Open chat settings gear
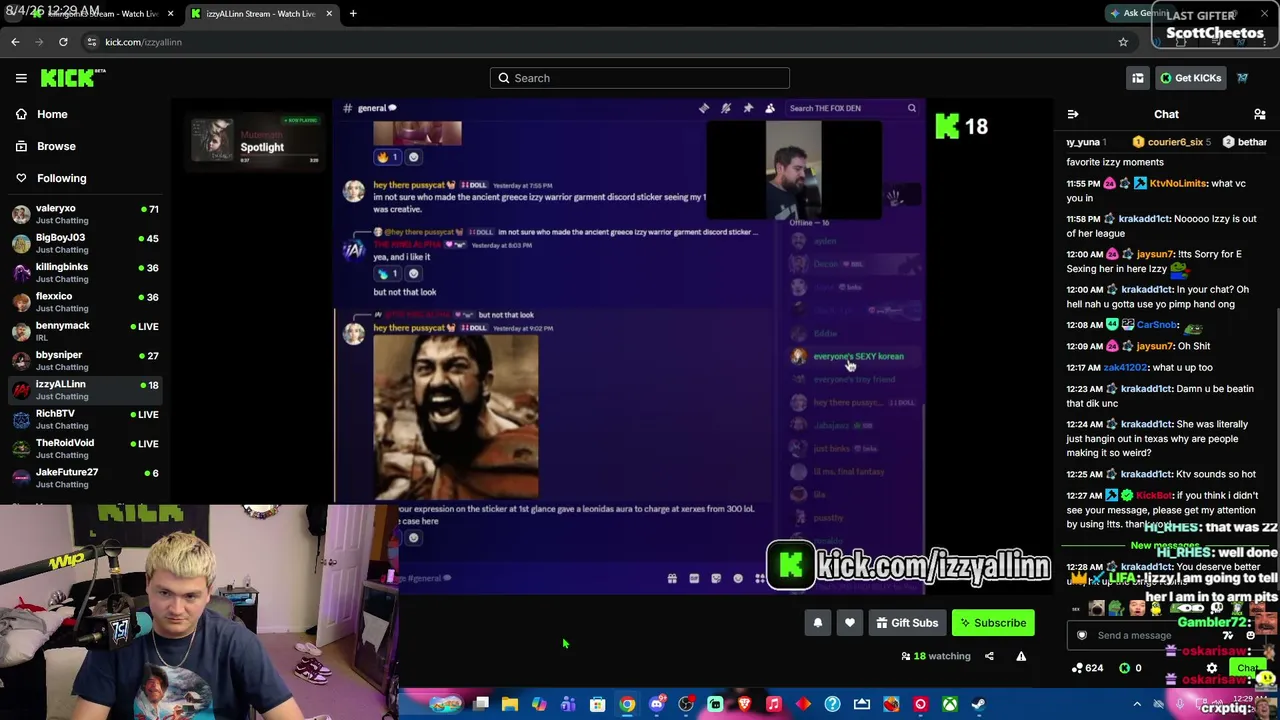 [1212, 668]
